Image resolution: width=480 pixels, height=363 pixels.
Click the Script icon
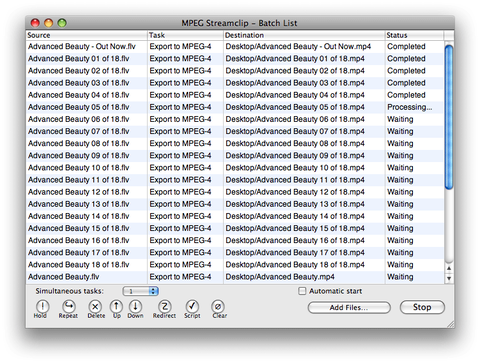(x=192, y=306)
